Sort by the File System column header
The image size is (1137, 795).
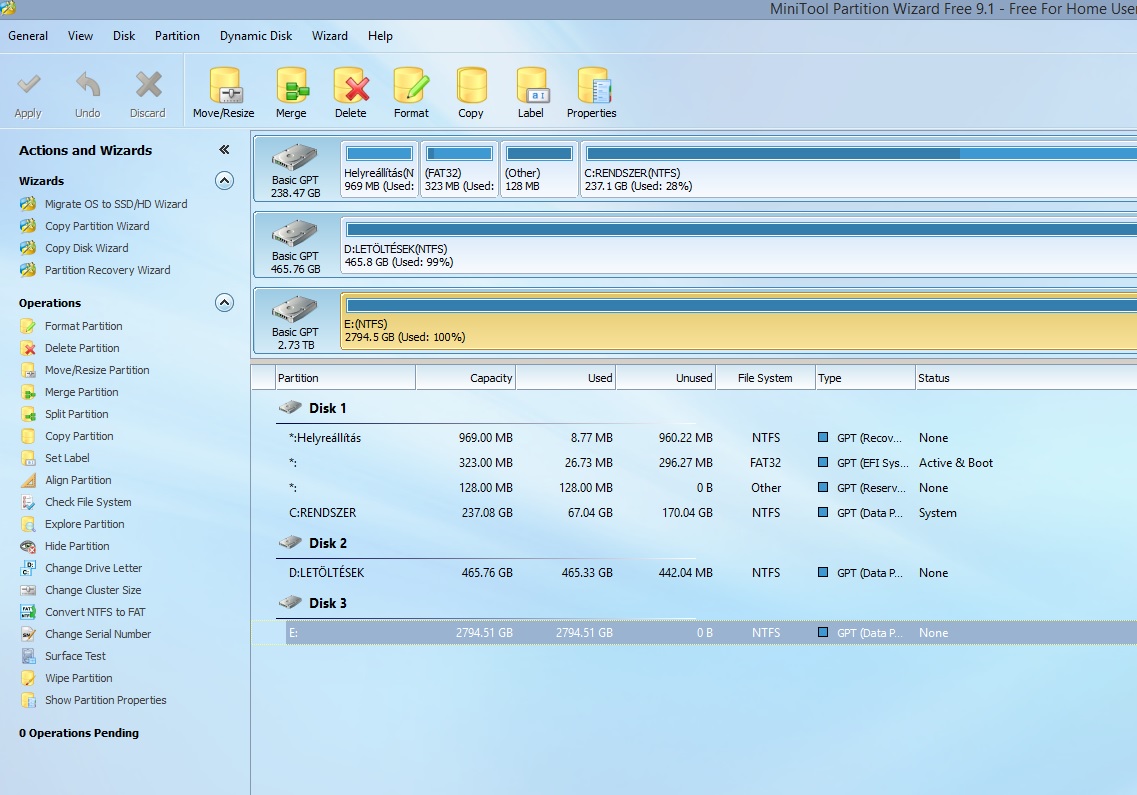click(765, 378)
